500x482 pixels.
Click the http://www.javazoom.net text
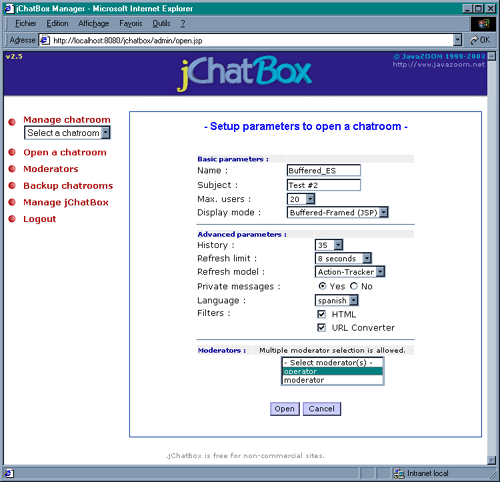(439, 64)
